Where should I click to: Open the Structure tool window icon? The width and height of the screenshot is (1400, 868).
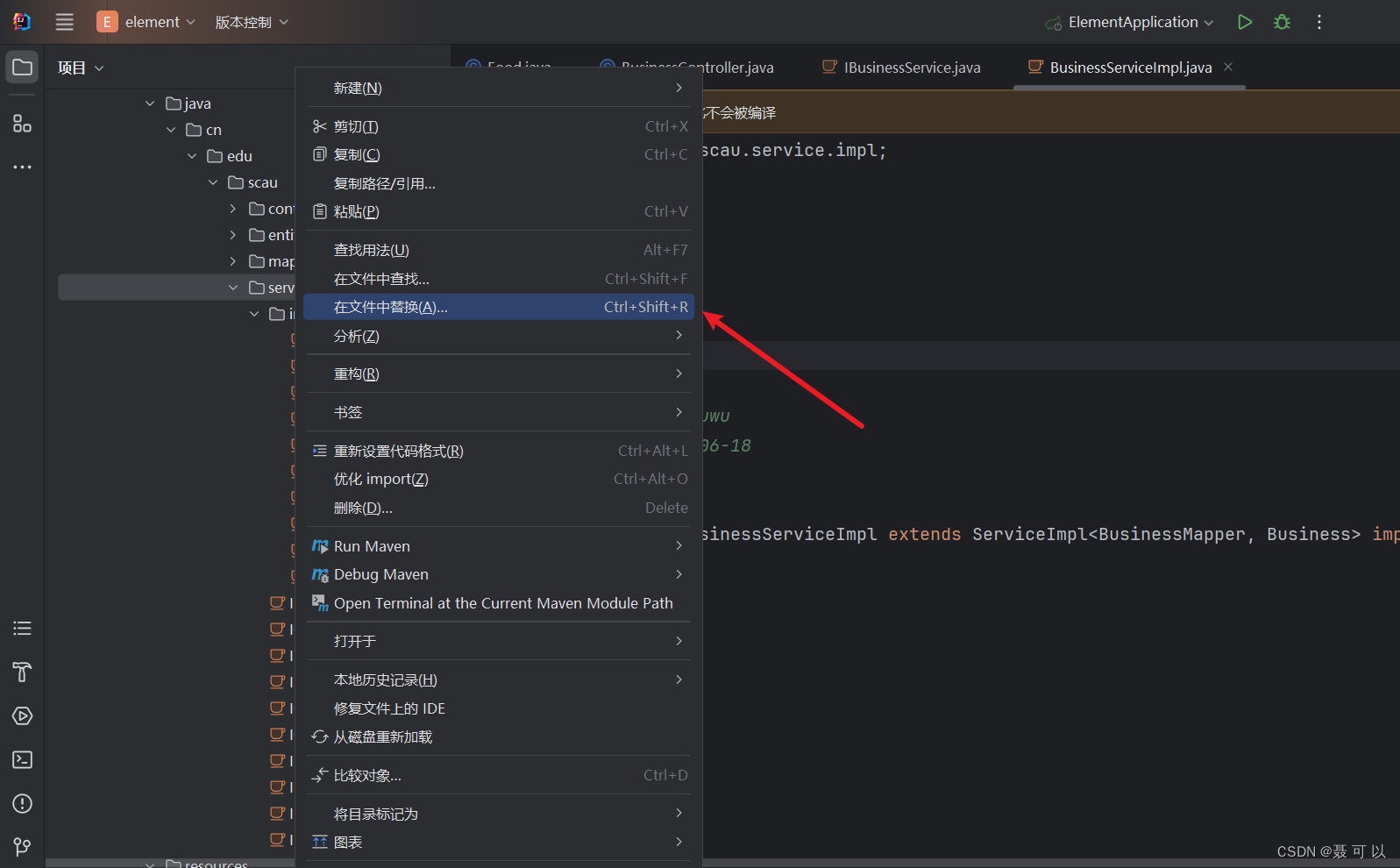(x=23, y=124)
